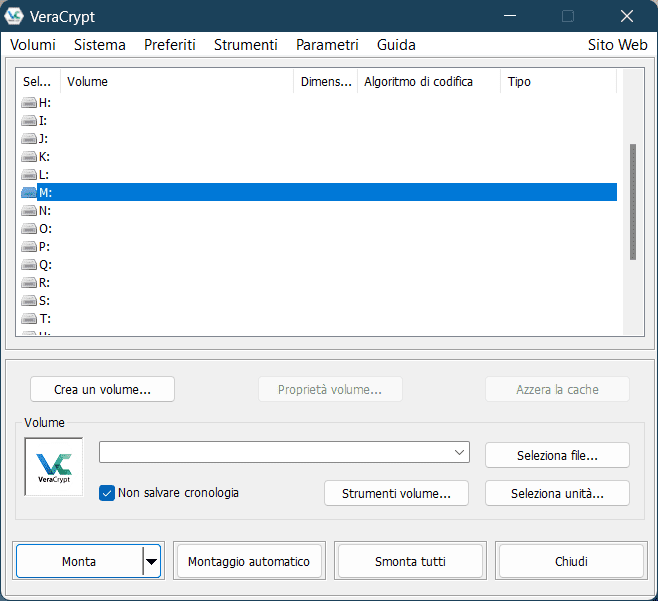Viewport: 658px width, 601px height.
Task: Click the Seleziona file button
Action: [x=557, y=455]
